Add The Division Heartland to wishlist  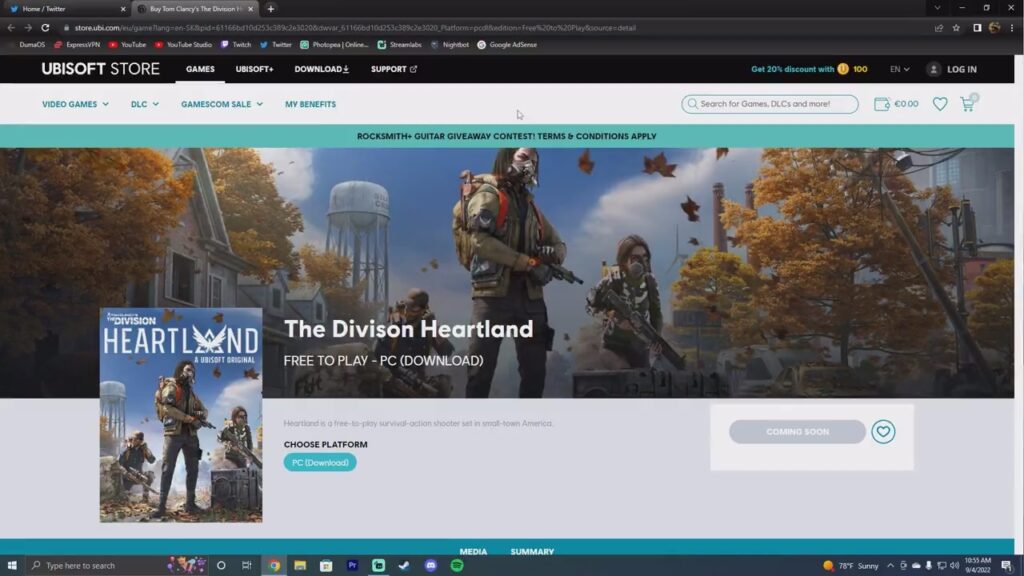pyautogui.click(x=883, y=432)
